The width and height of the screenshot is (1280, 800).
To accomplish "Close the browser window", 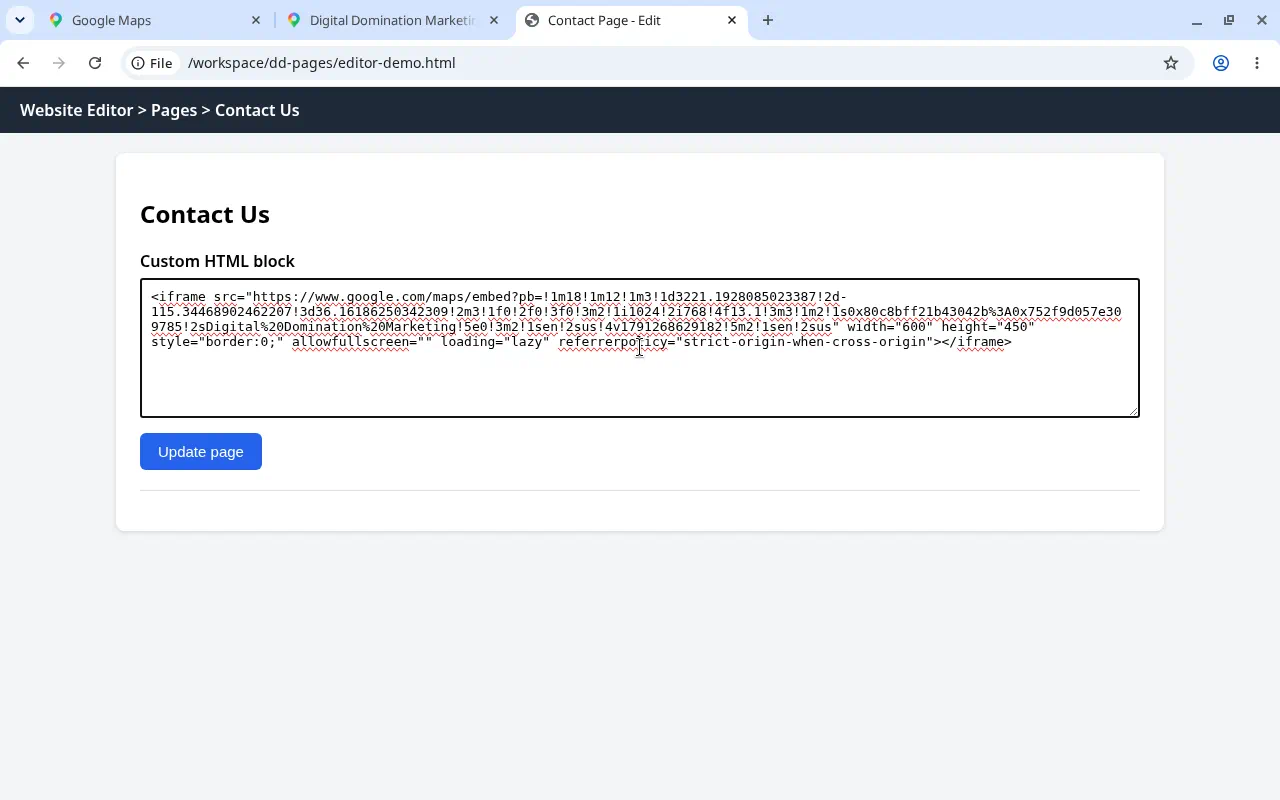I will pyautogui.click(x=1260, y=20).
